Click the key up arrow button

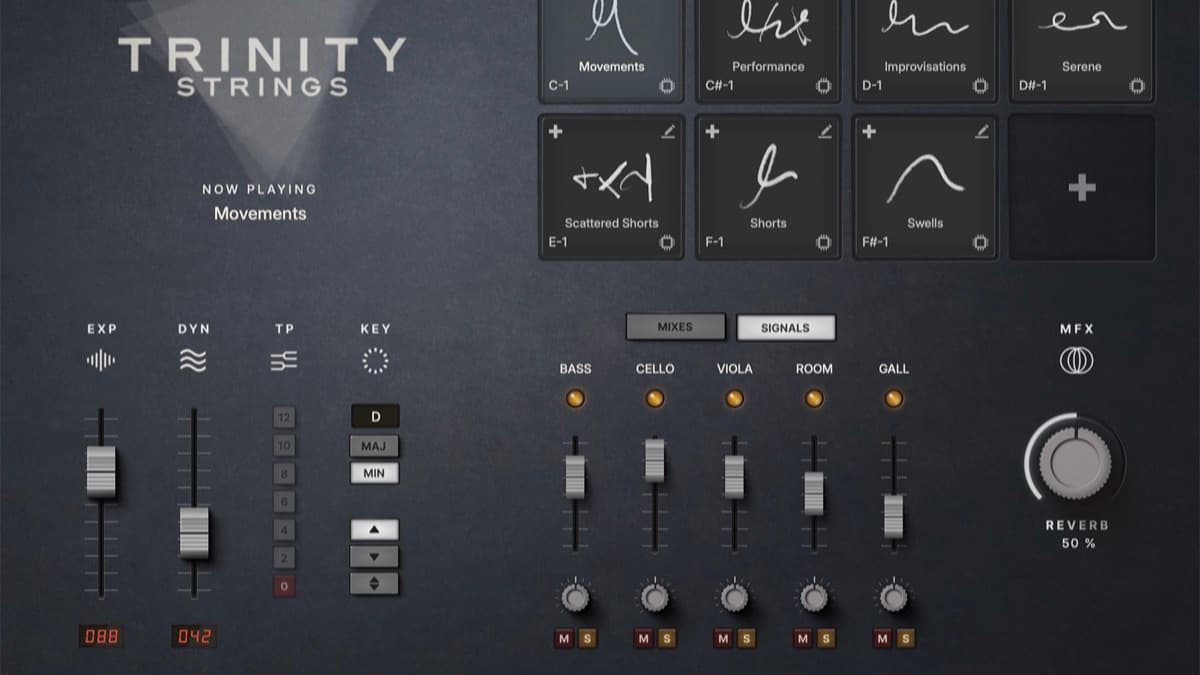tap(374, 530)
